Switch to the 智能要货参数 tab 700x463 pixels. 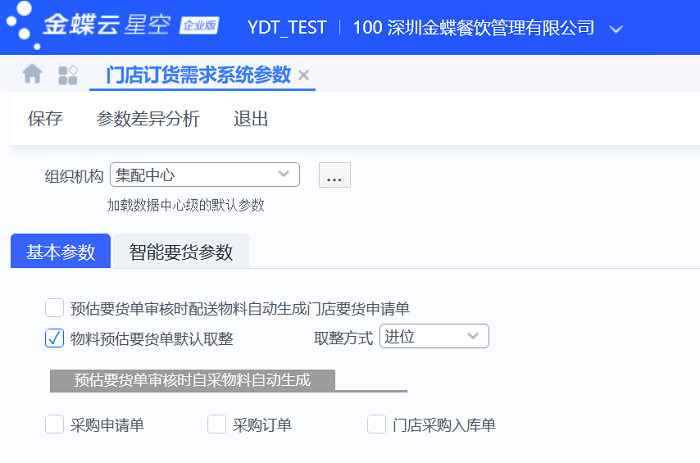[181, 252]
